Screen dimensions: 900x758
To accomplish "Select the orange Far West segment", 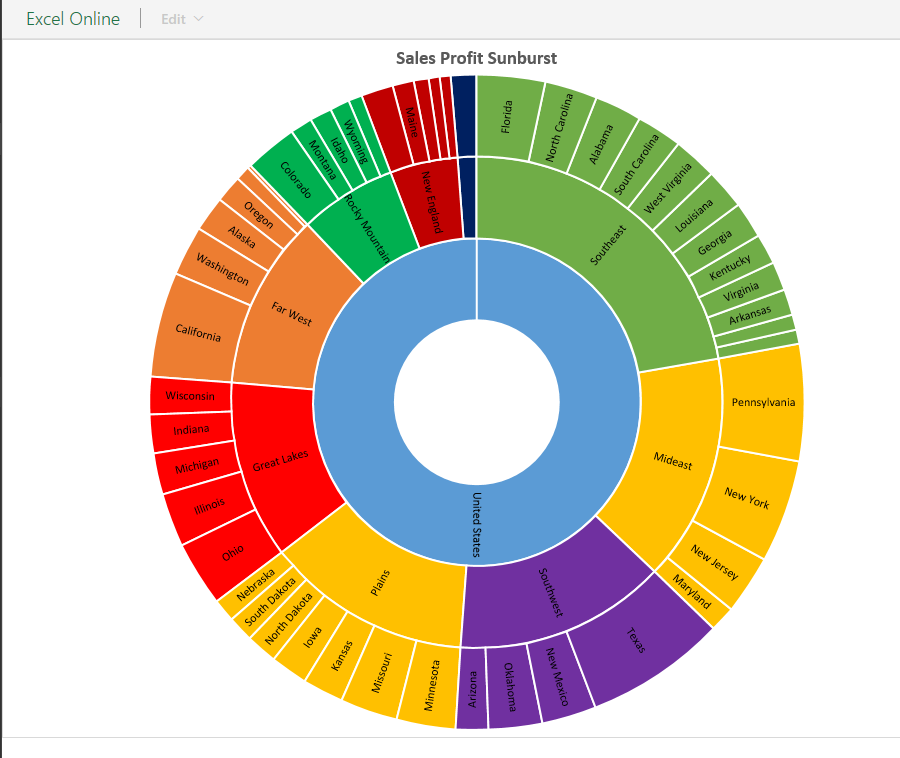I will 290,315.
